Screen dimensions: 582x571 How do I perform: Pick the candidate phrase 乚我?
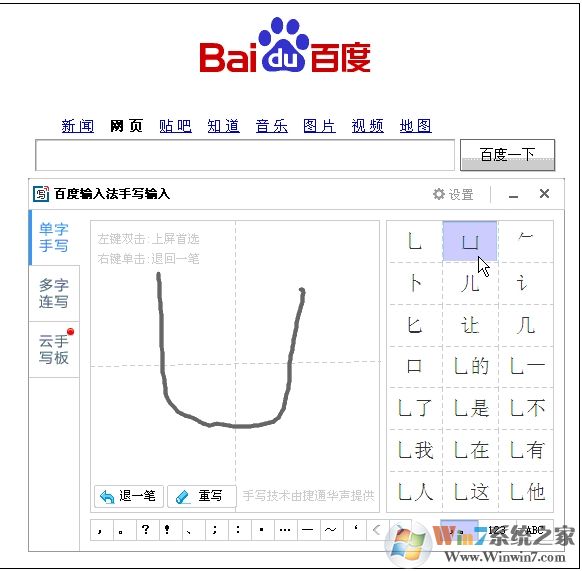(415, 450)
